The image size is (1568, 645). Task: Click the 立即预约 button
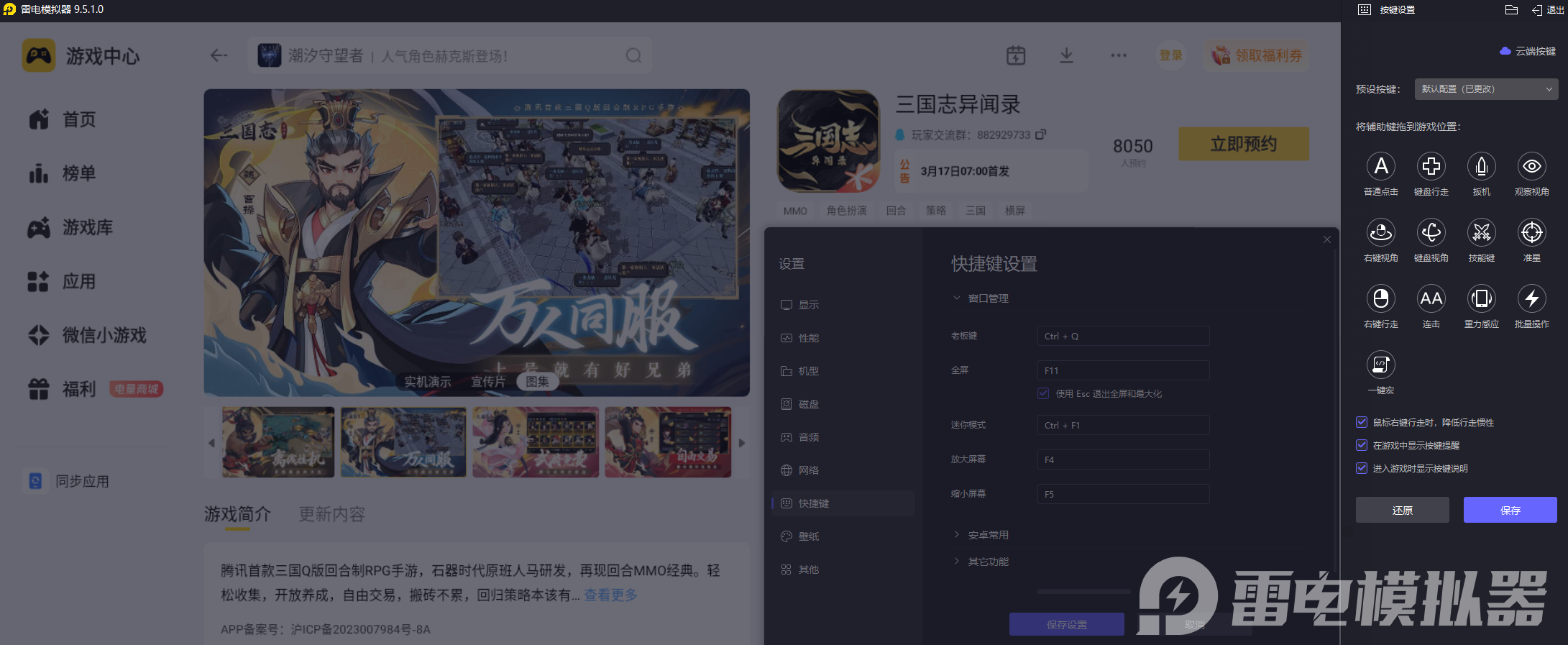click(1244, 144)
